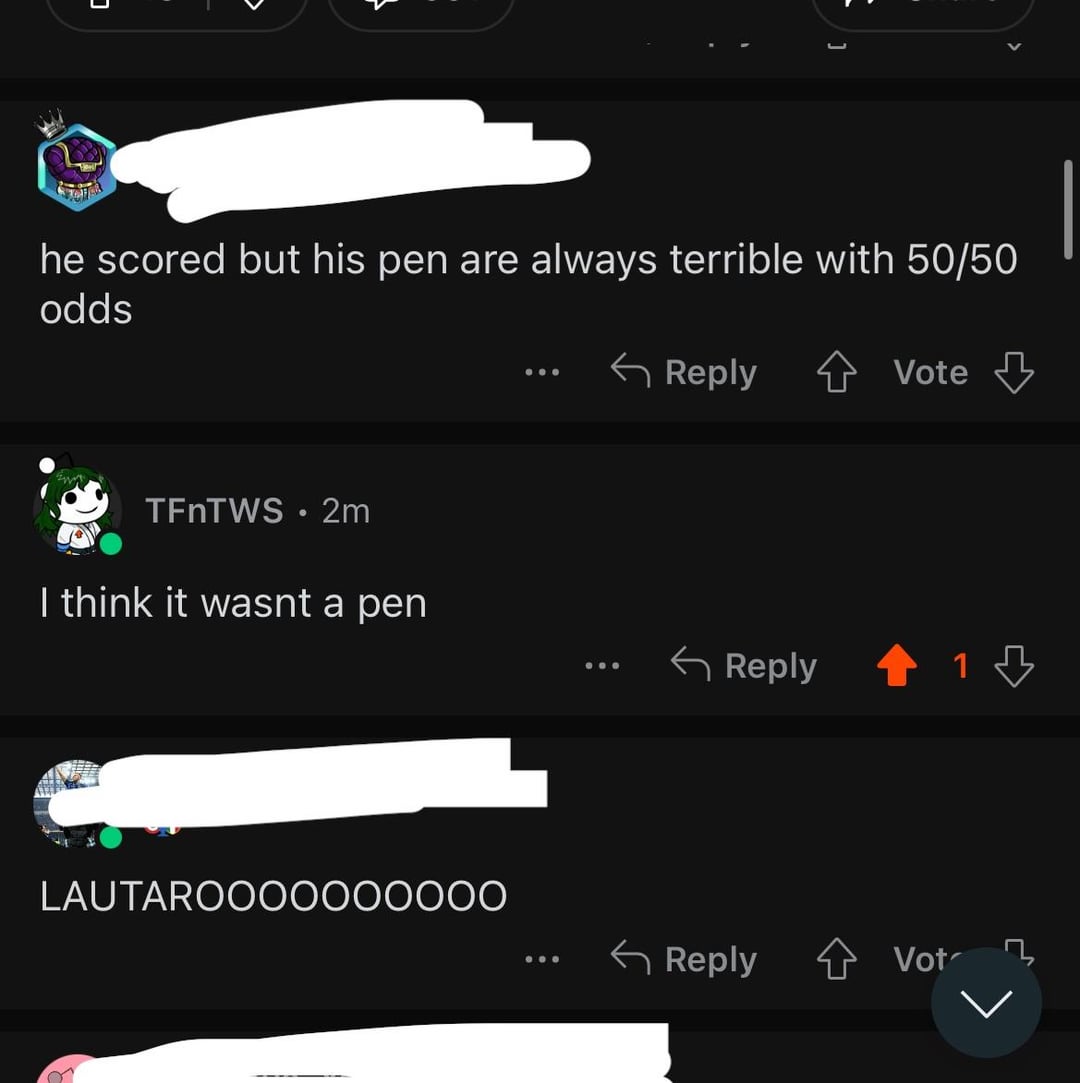The width and height of the screenshot is (1080, 1083).
Task: Tap the 'Vote' label on first comment
Action: 930,372
